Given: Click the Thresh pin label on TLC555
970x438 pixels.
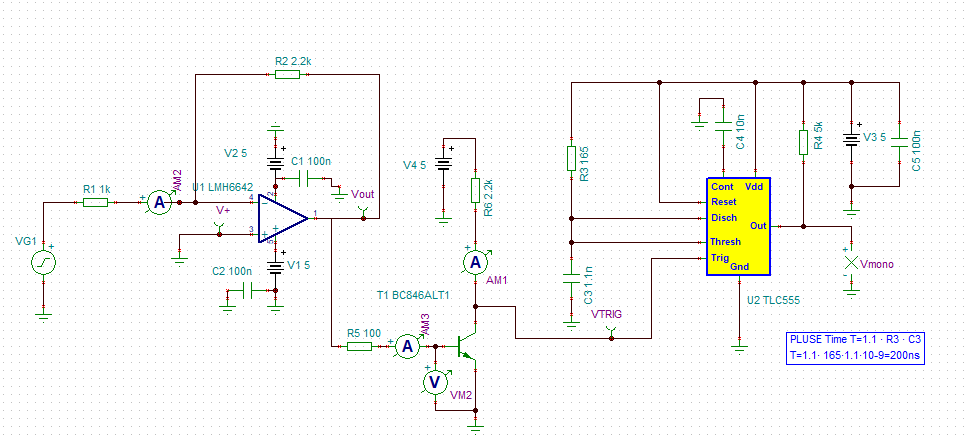Looking at the screenshot, I should pos(725,241).
